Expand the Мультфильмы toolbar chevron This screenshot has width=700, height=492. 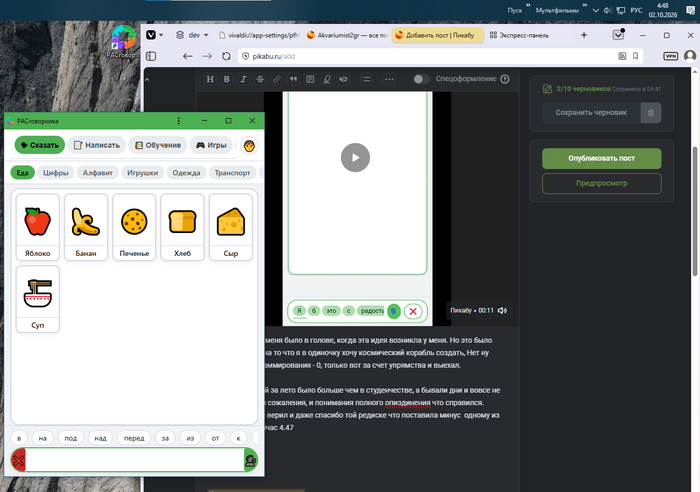(x=584, y=5)
